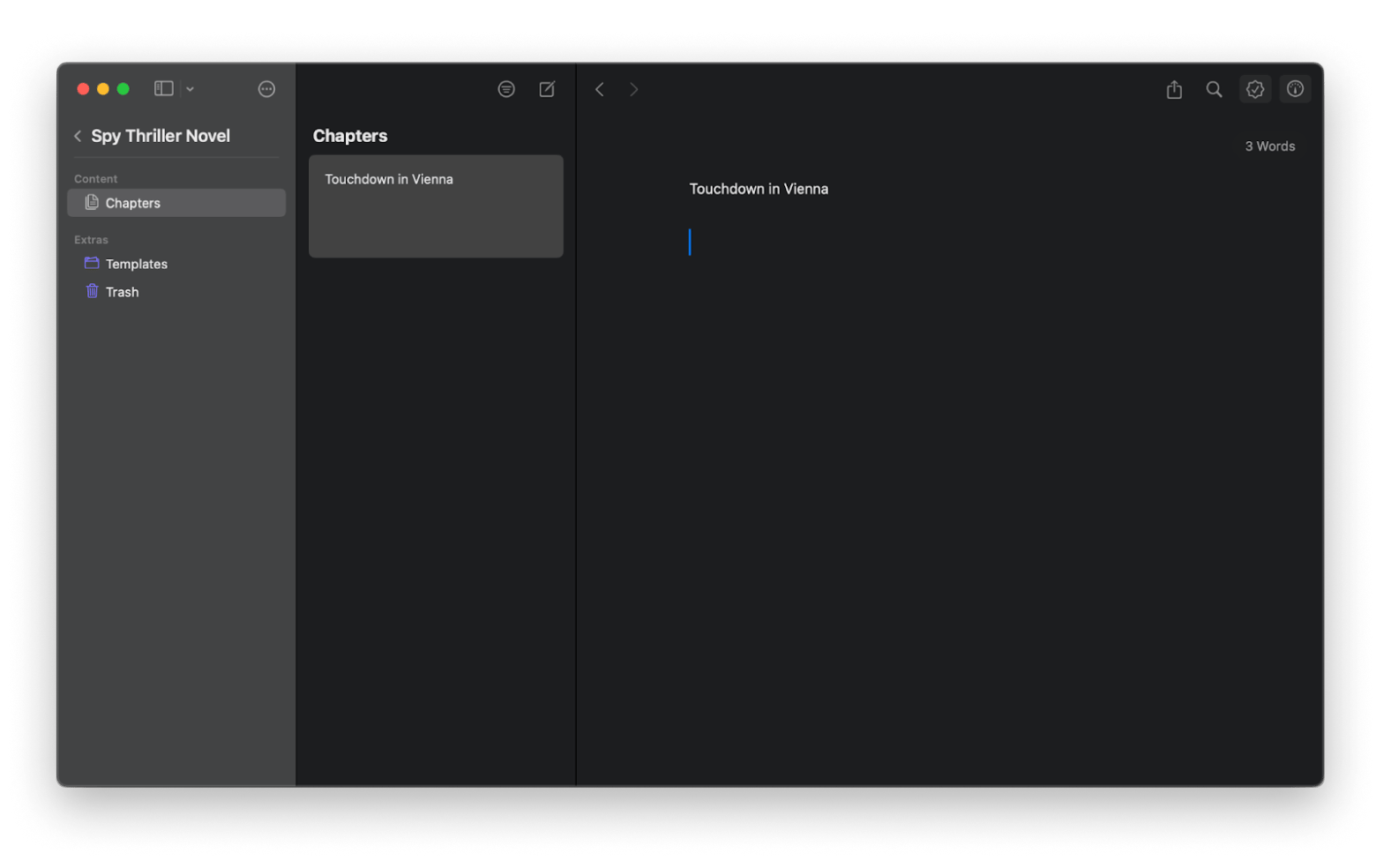The width and height of the screenshot is (1376, 868).
Task: Create a new sheet with compose icon
Action: click(x=547, y=89)
